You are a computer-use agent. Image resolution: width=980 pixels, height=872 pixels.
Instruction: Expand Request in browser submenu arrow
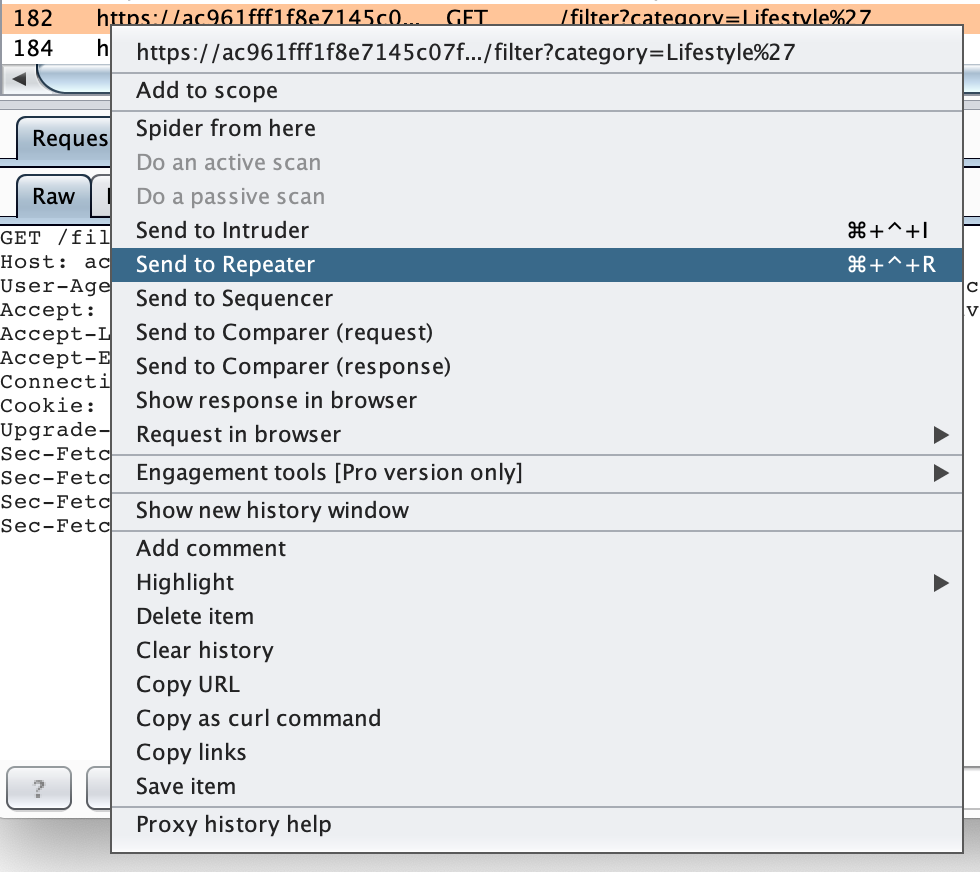[941, 434]
